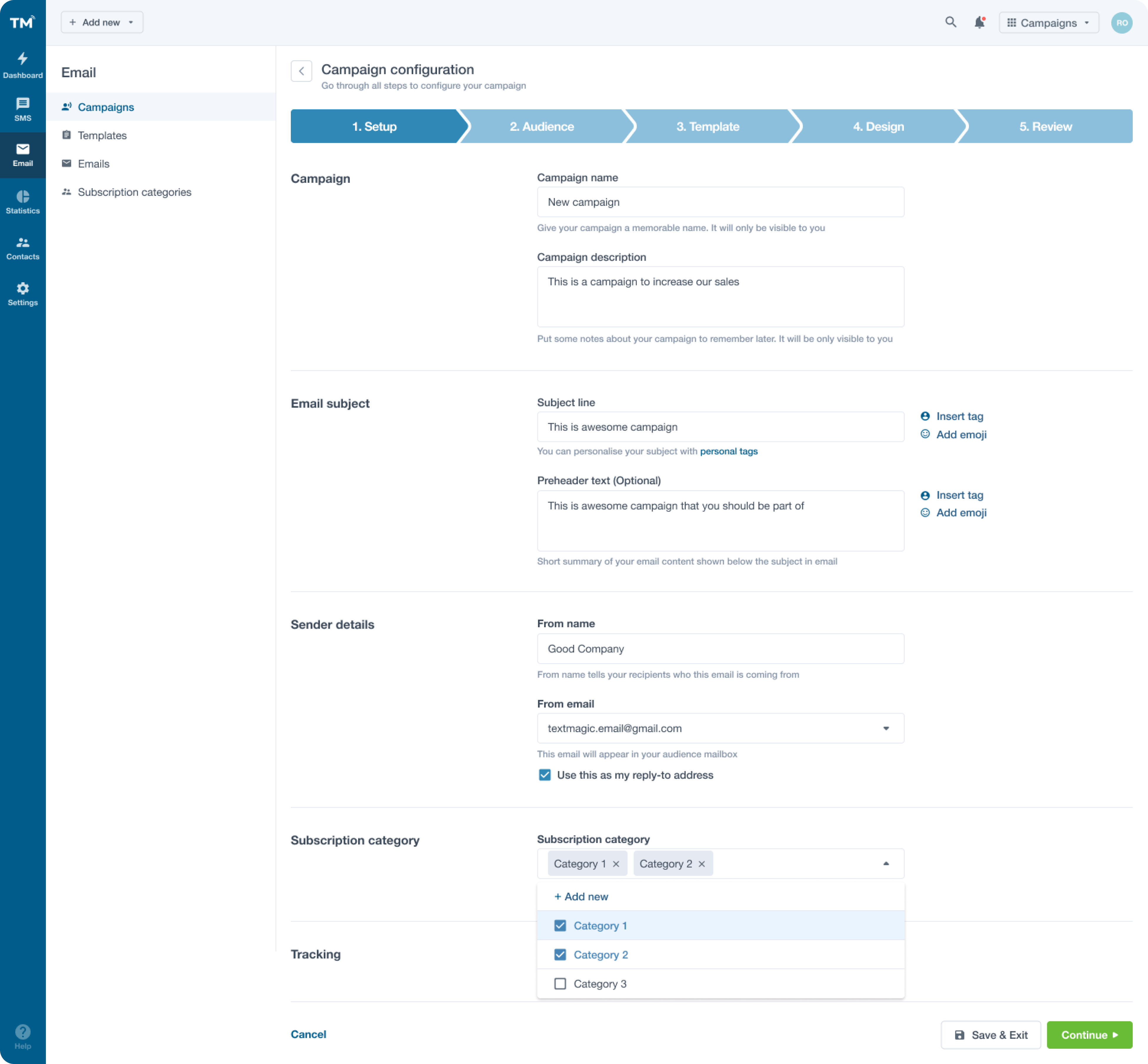This screenshot has height=1064, width=1148.
Task: Collapse the Subscription category dropdown
Action: click(887, 863)
